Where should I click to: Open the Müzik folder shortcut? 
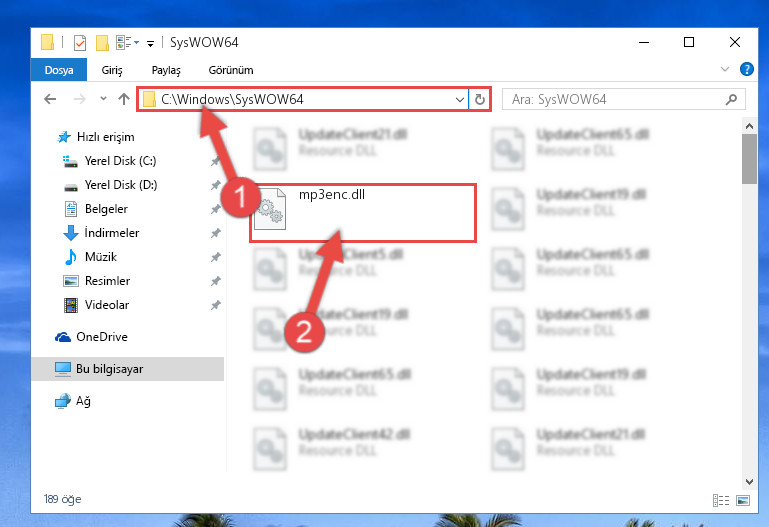pos(101,257)
